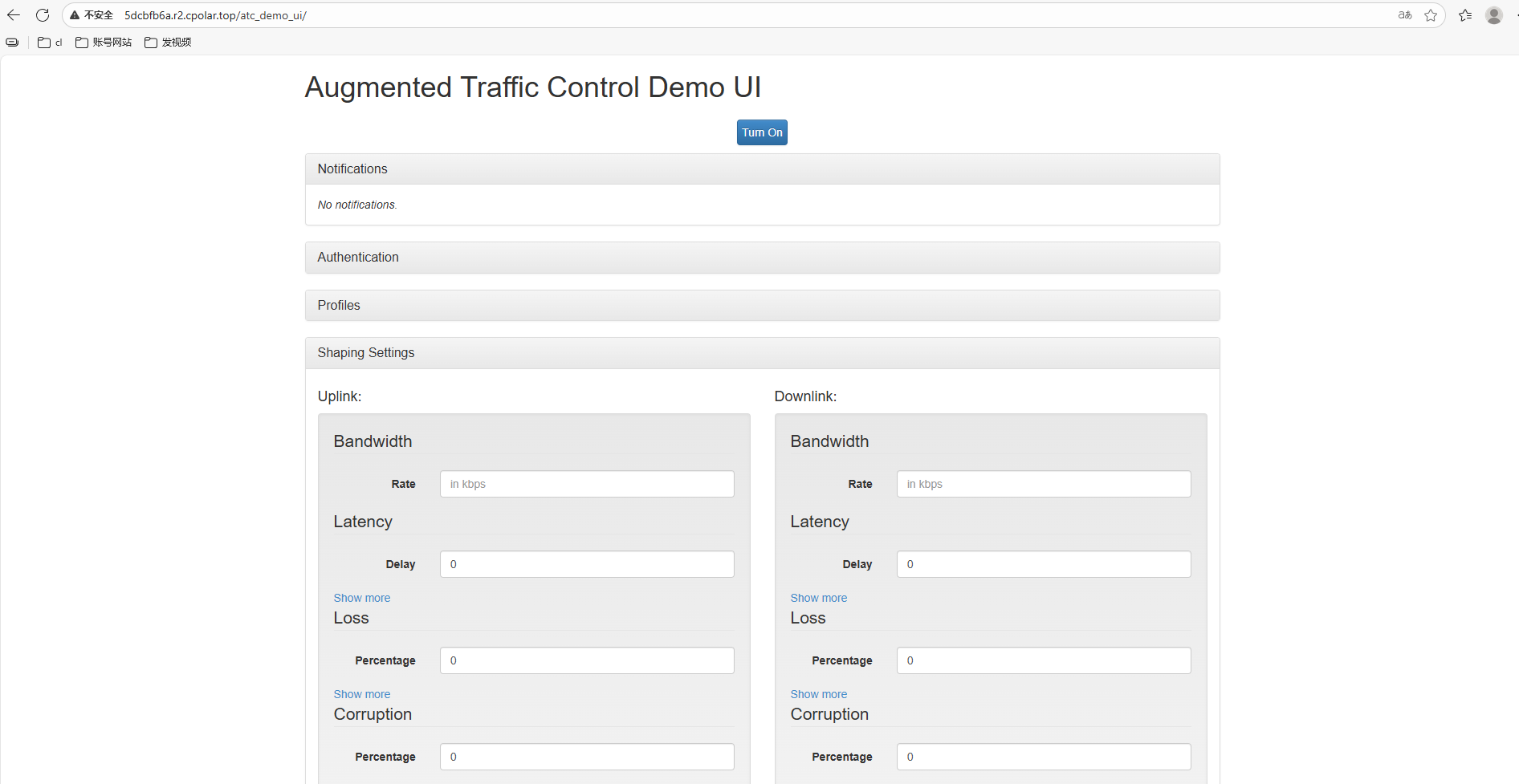Click the Downlink Corruption Percentage field
Screen dimensions: 1519x784
coord(1044,757)
